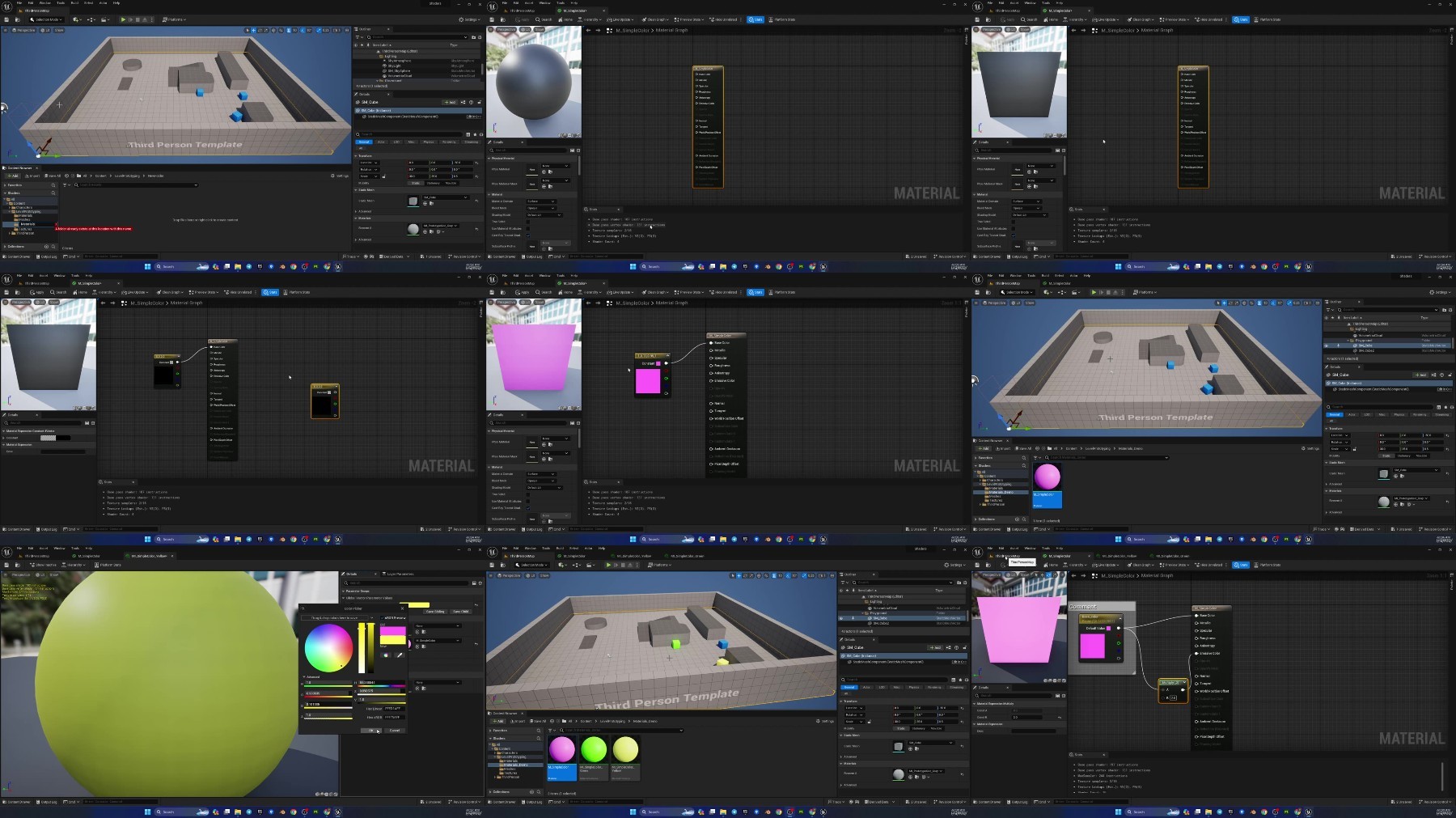Collapse Transform section in top-left Details panel
The width and height of the screenshot is (1456, 818).
coord(356,155)
